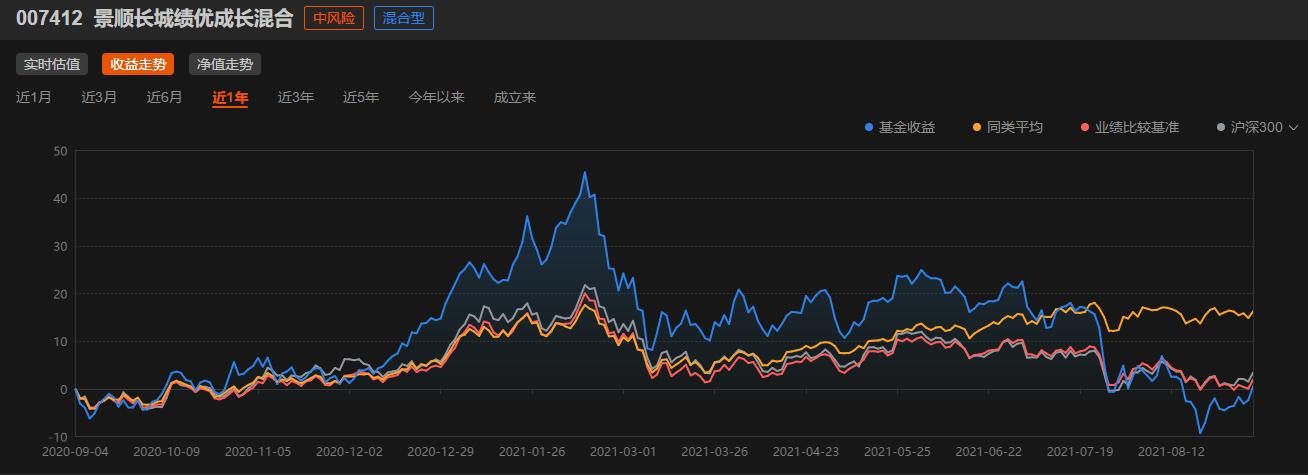Show the 近6月 time range
This screenshot has height=475, width=1308.
[165, 97]
